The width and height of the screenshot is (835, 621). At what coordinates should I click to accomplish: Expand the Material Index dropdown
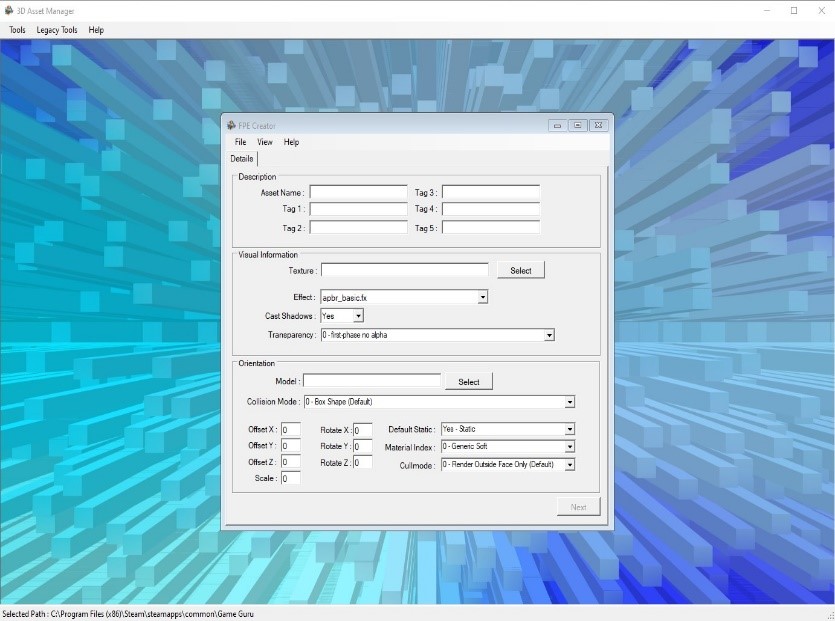tap(570, 447)
